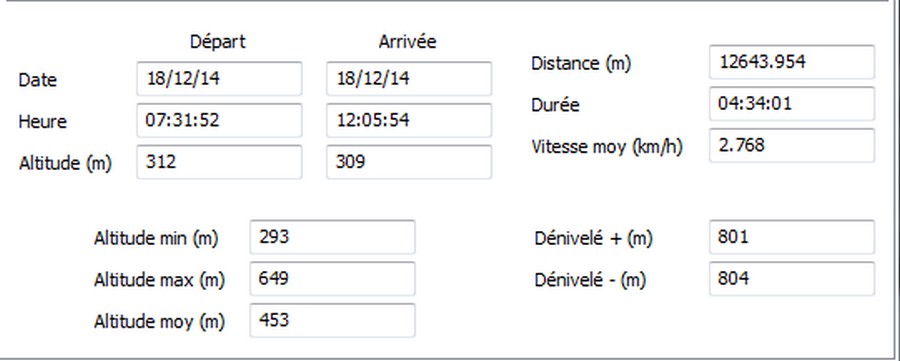Select the Arrivée heure field 12:05:54

click(409, 121)
